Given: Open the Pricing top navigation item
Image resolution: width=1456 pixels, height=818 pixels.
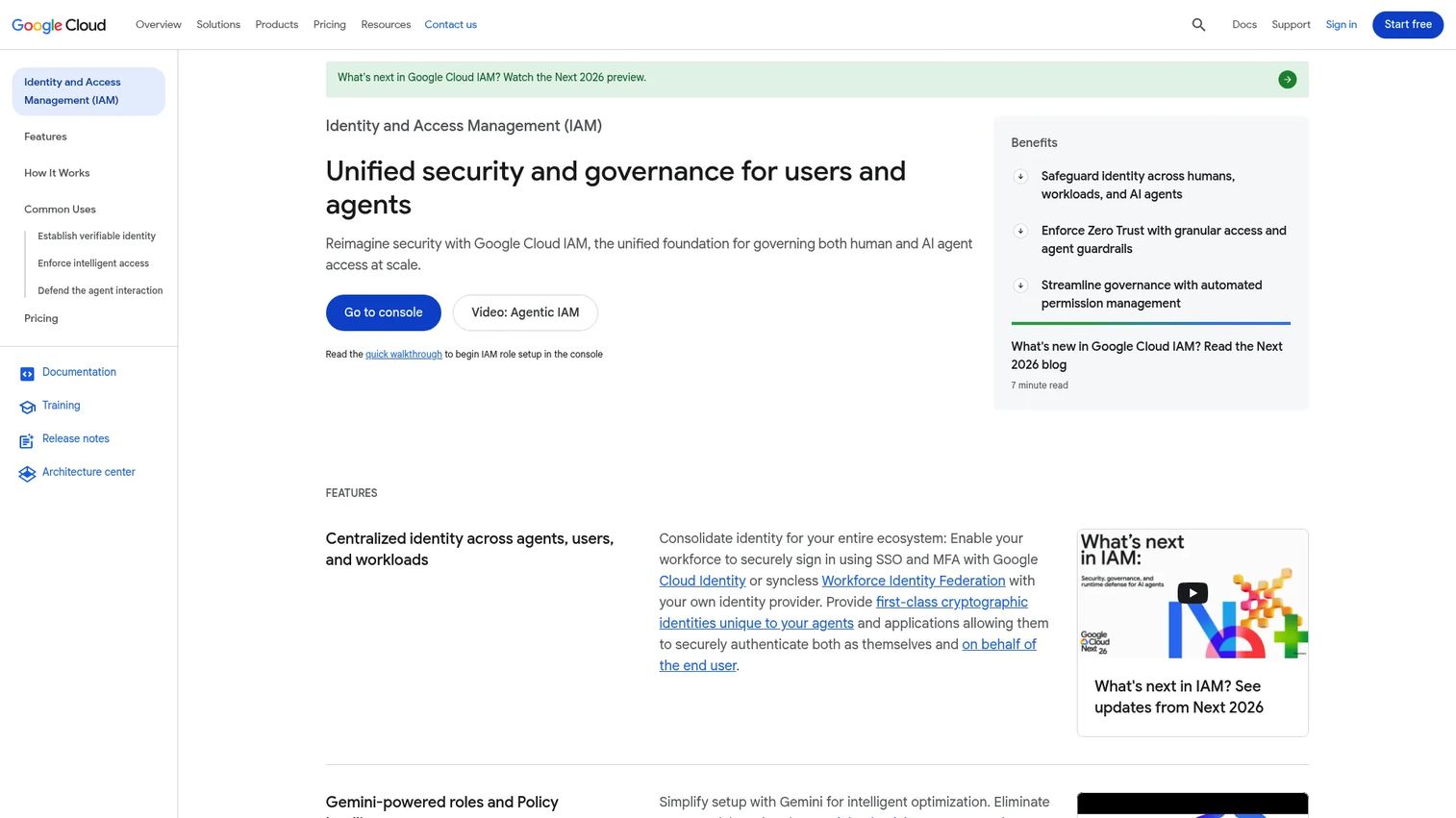Looking at the screenshot, I should tap(330, 25).
